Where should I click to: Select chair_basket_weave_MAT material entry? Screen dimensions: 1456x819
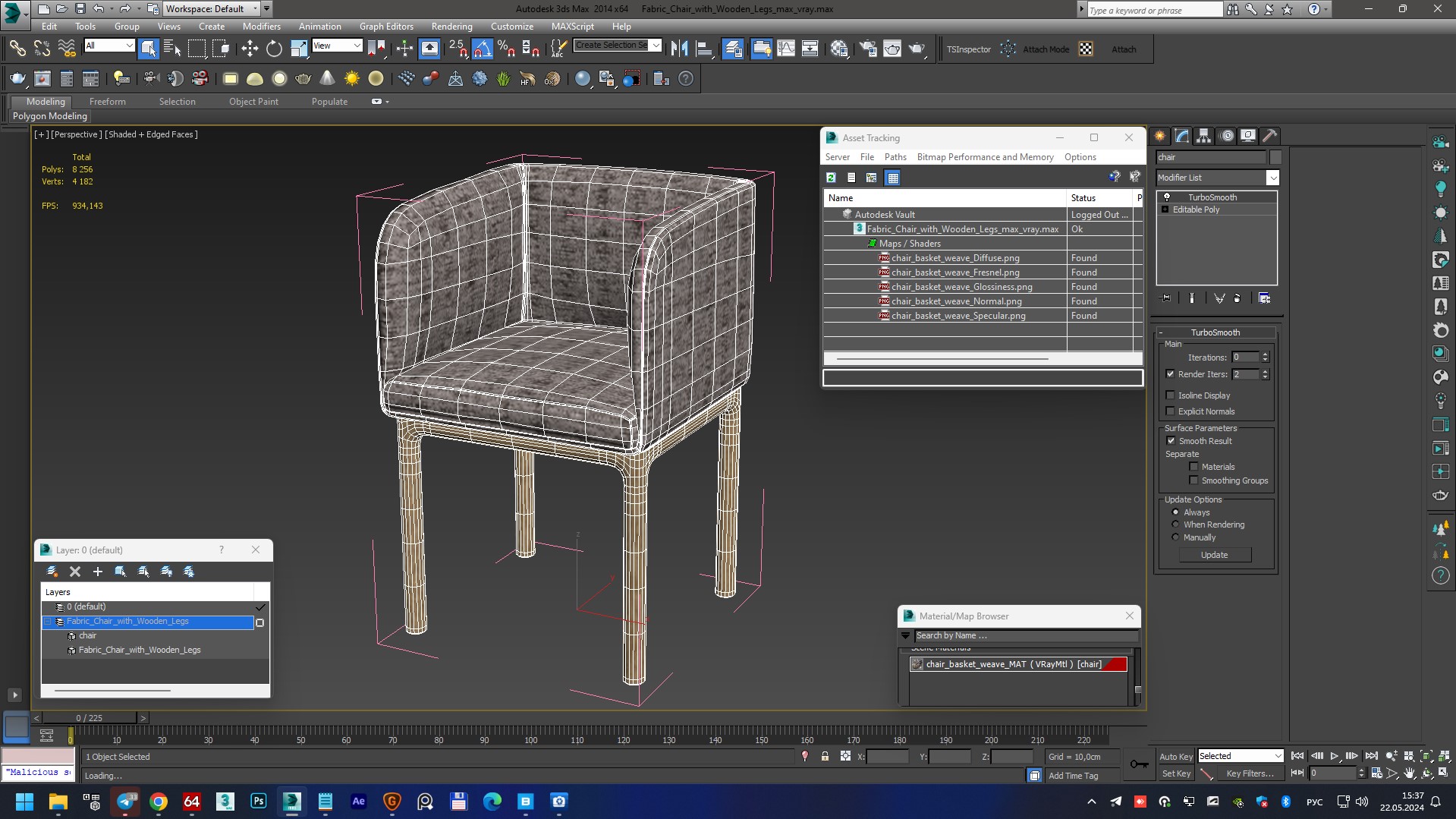point(1018,664)
